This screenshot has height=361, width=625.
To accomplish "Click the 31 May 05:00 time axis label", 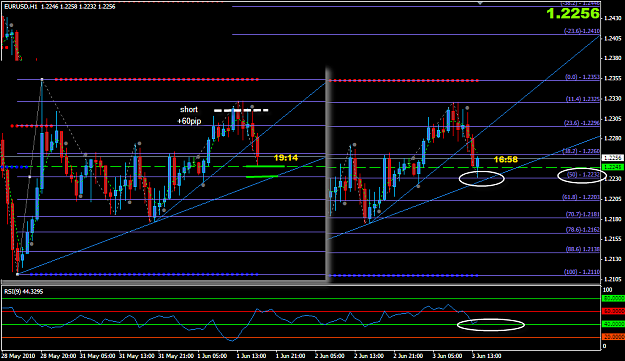I will click(x=98, y=356).
